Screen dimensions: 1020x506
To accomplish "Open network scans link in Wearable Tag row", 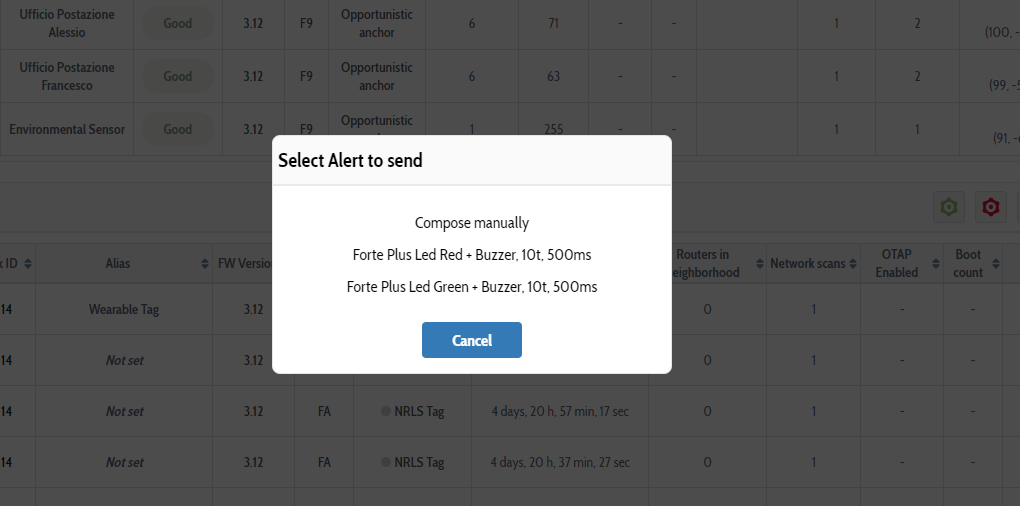I will point(813,309).
